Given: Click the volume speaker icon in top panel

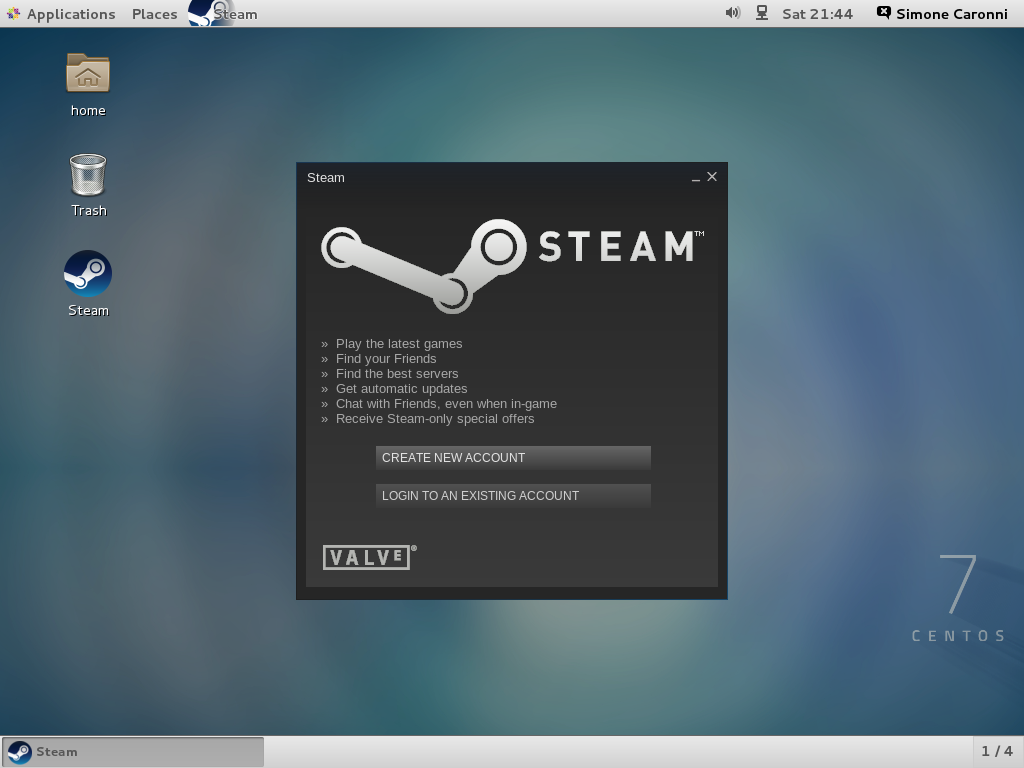Looking at the screenshot, I should 733,13.
